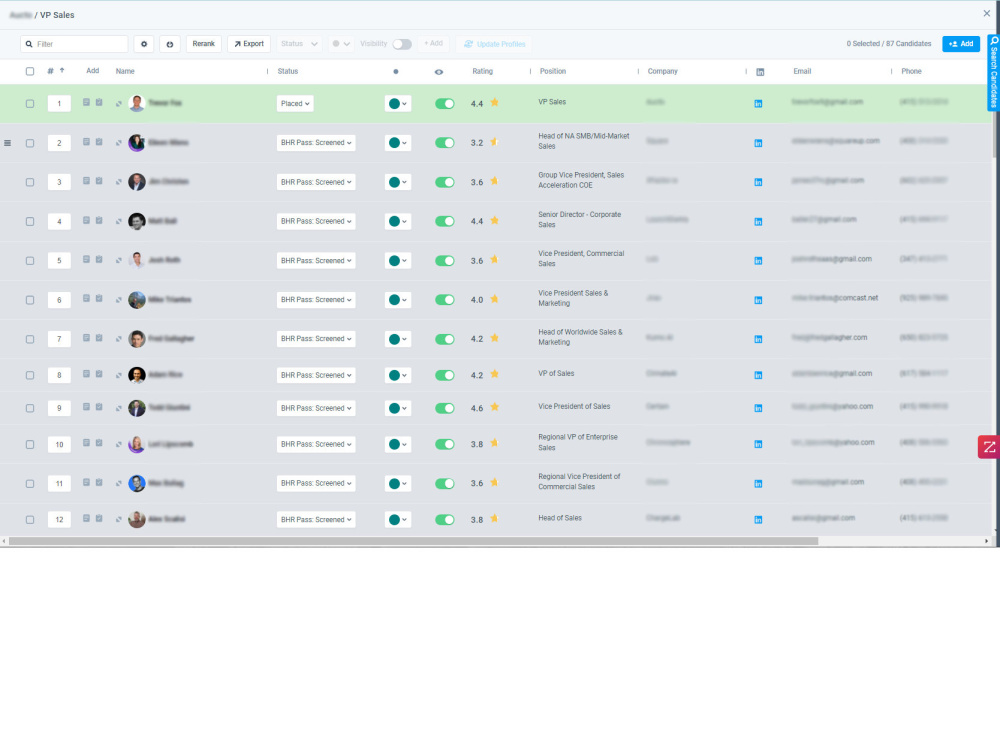
Task: Check the select-all checkbox in header
Action: pyautogui.click(x=30, y=71)
